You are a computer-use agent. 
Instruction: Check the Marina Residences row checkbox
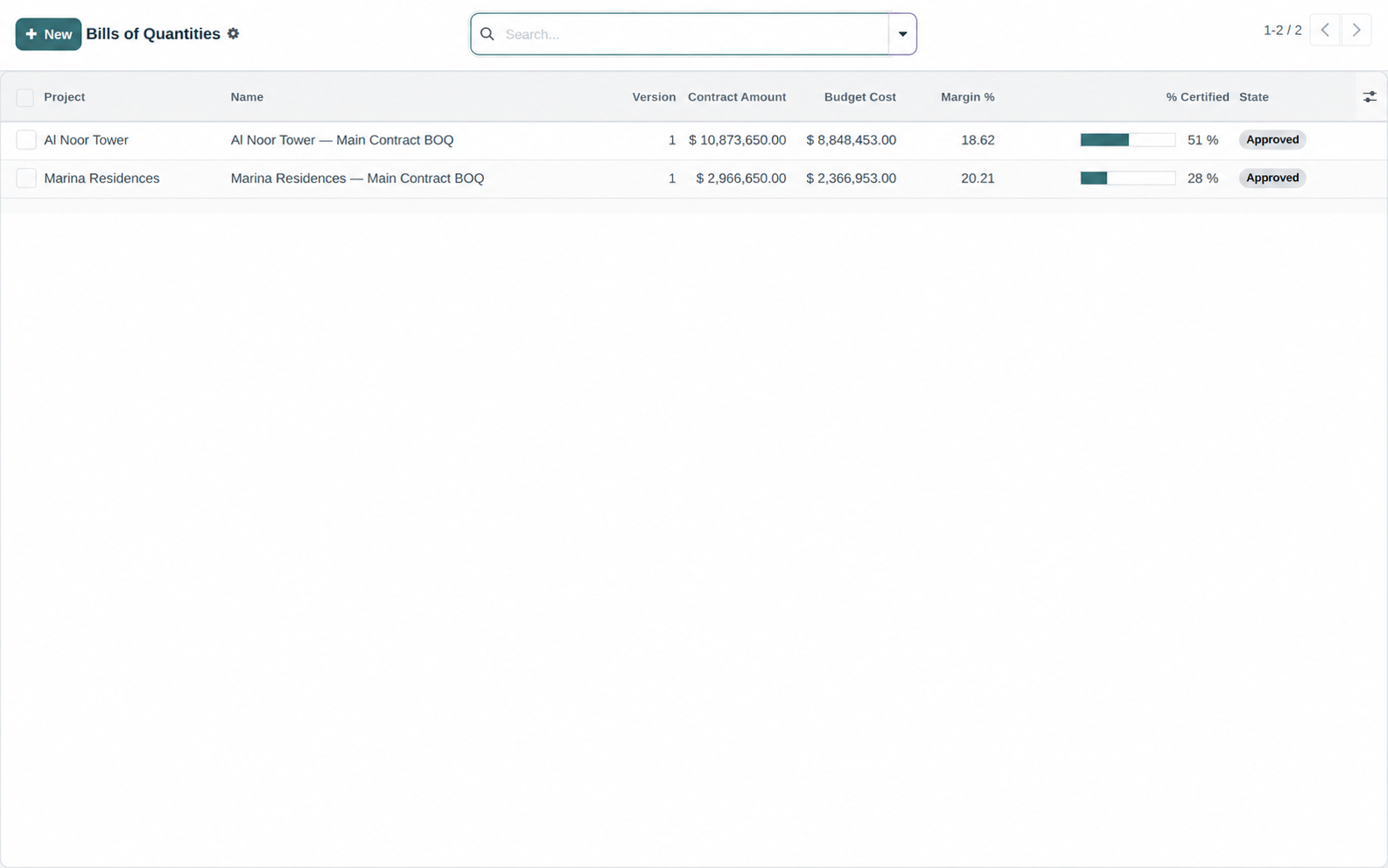point(26,178)
